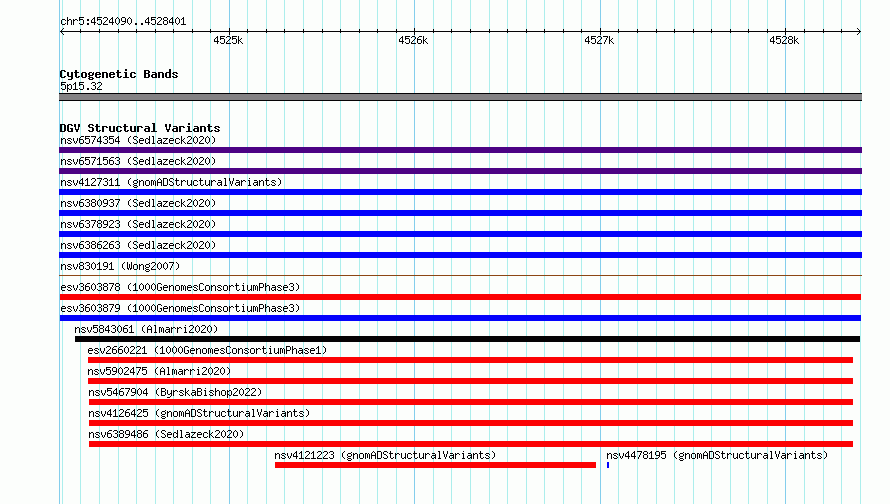Click the tiny blue mark under nsv4478195
Viewport: 890px width, 504px height.
[608, 465]
